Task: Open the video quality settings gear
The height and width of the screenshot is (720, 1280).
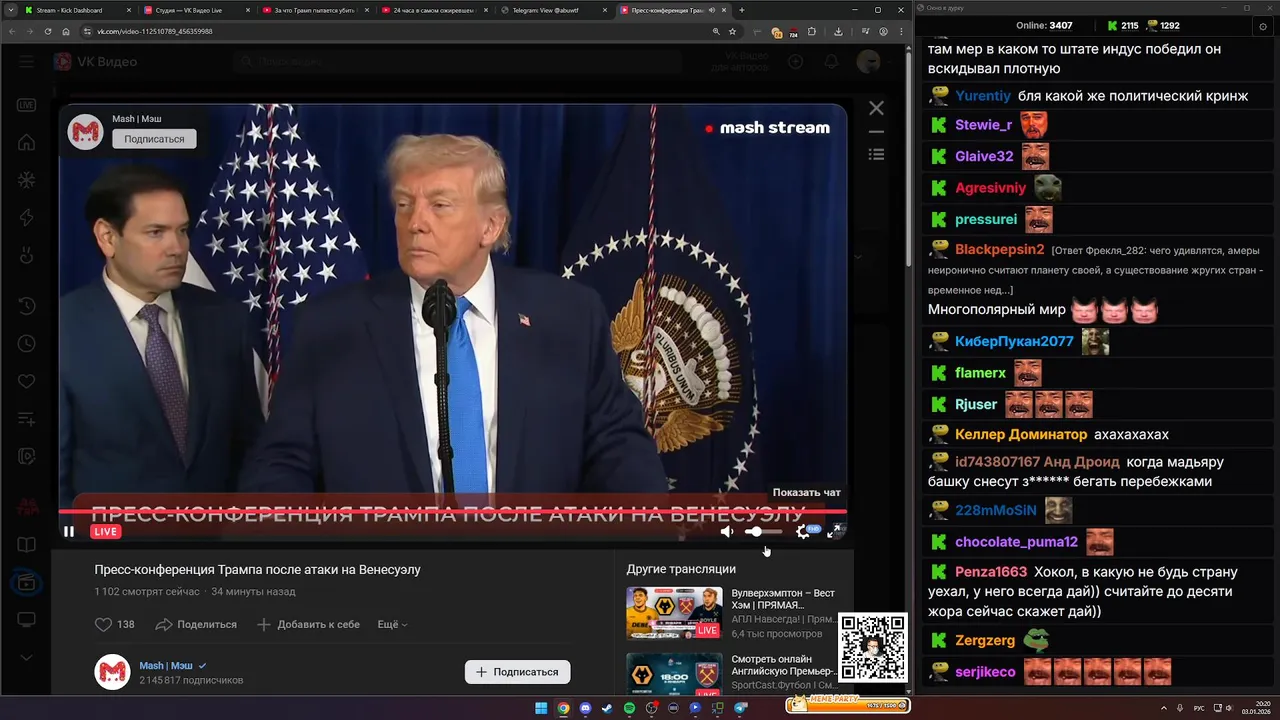Action: pyautogui.click(x=803, y=532)
